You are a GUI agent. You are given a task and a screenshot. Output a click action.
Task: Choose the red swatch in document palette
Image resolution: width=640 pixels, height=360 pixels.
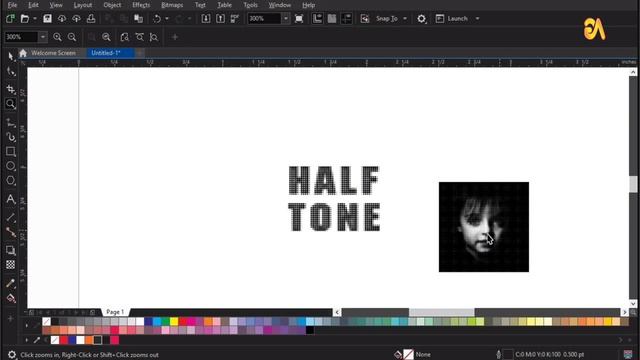(x=64, y=340)
